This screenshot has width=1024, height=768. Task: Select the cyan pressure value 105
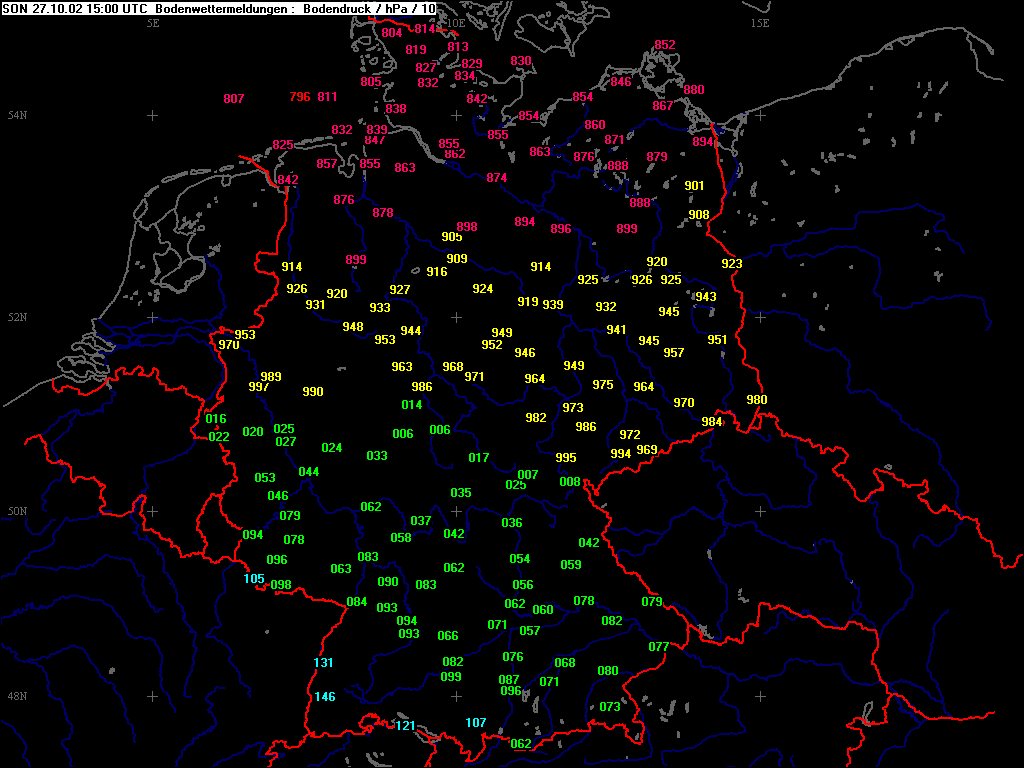(254, 578)
